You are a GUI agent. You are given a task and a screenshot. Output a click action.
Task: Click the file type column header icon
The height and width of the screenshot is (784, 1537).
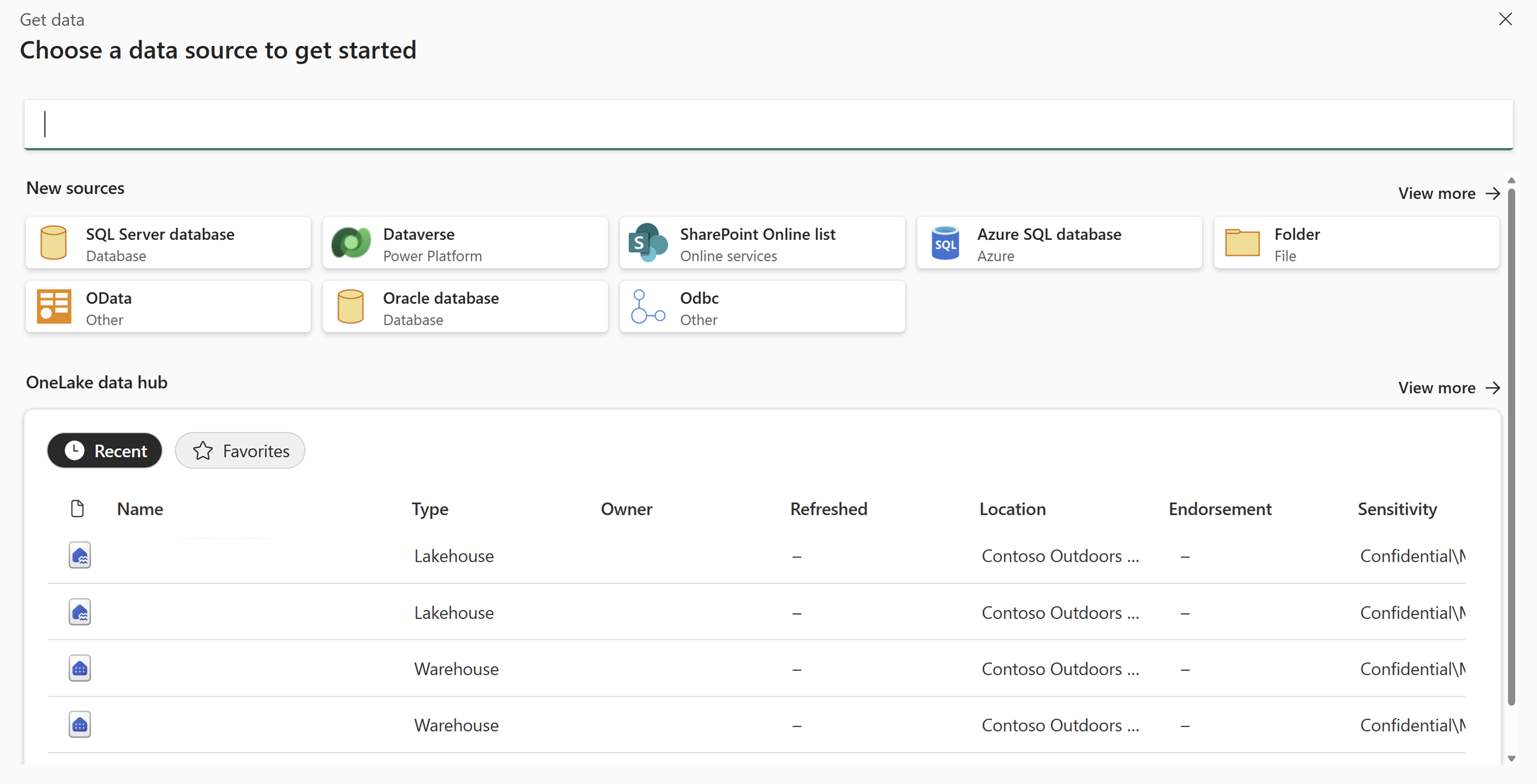click(x=77, y=509)
